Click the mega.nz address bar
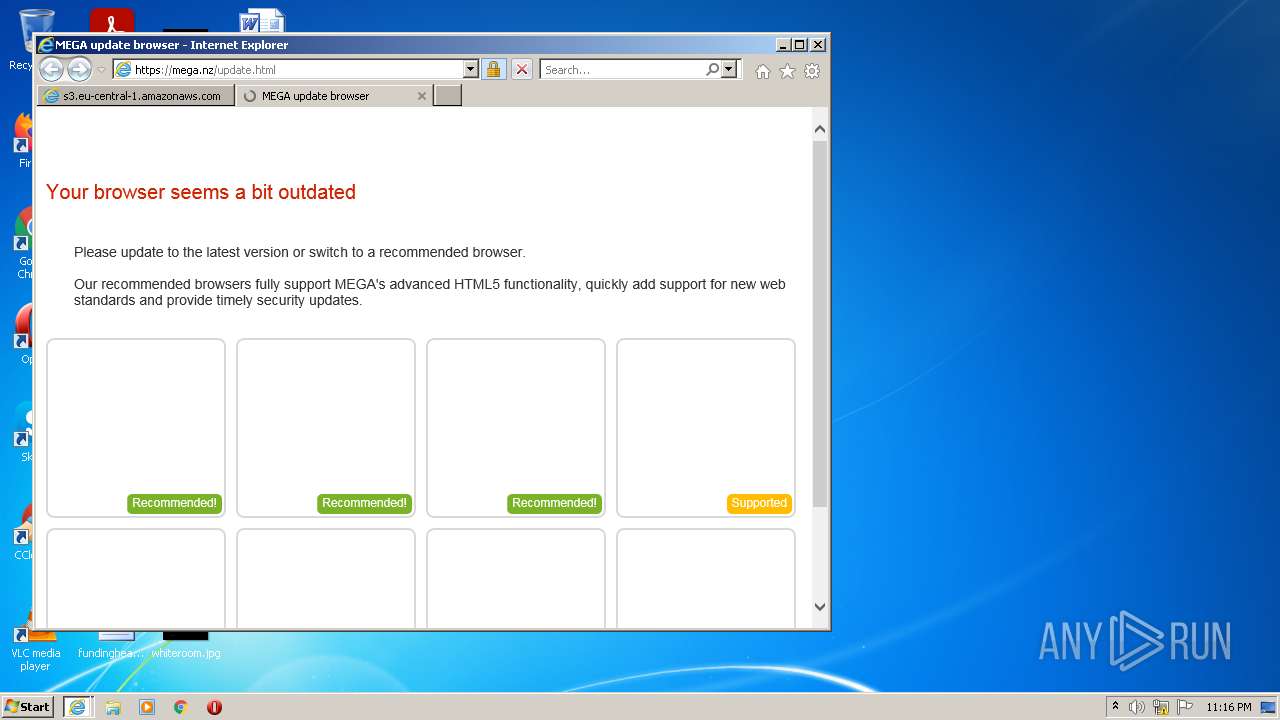The width and height of the screenshot is (1280, 720). (x=288, y=69)
